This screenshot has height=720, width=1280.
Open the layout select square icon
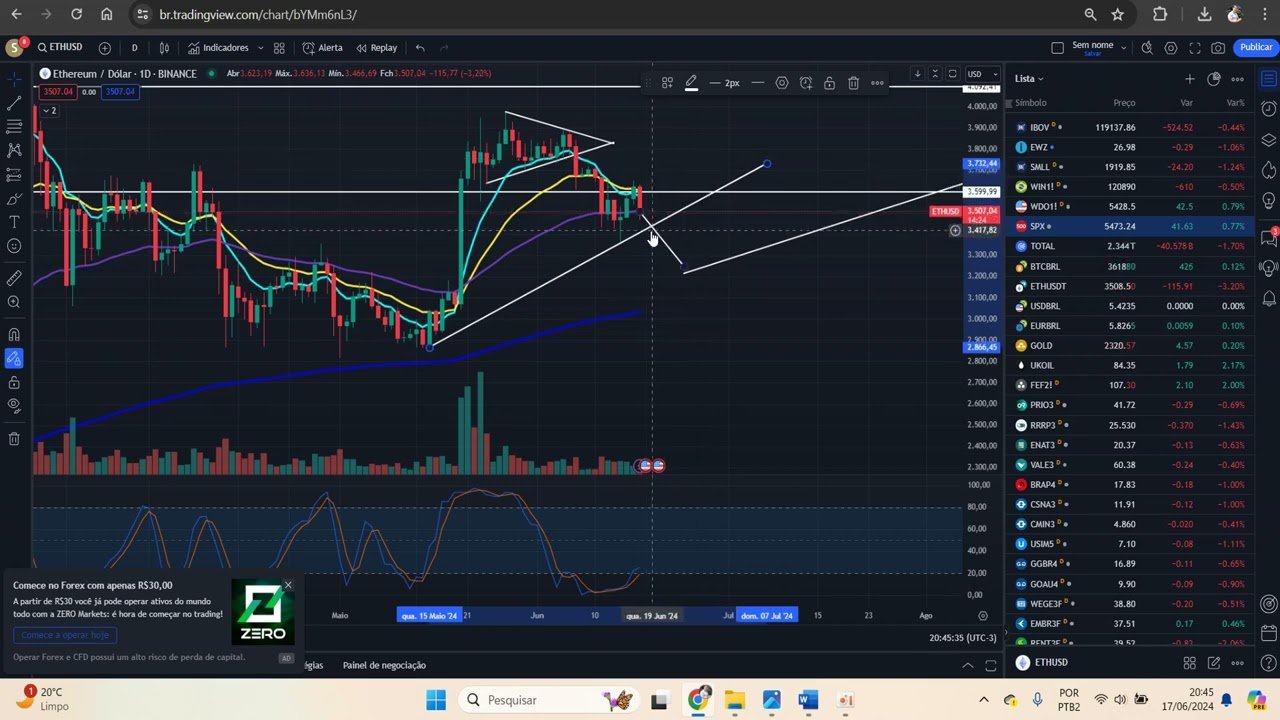coord(1058,47)
